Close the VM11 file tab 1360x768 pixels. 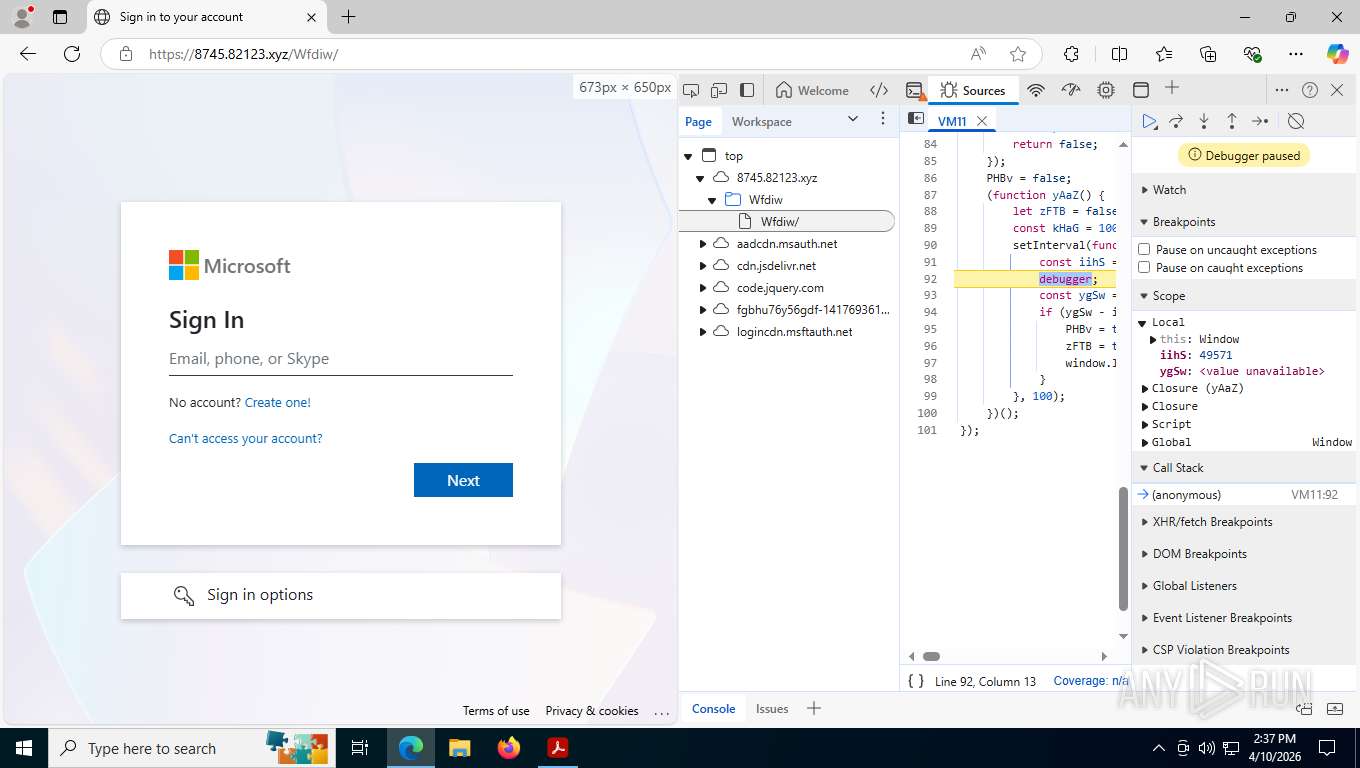coord(982,121)
